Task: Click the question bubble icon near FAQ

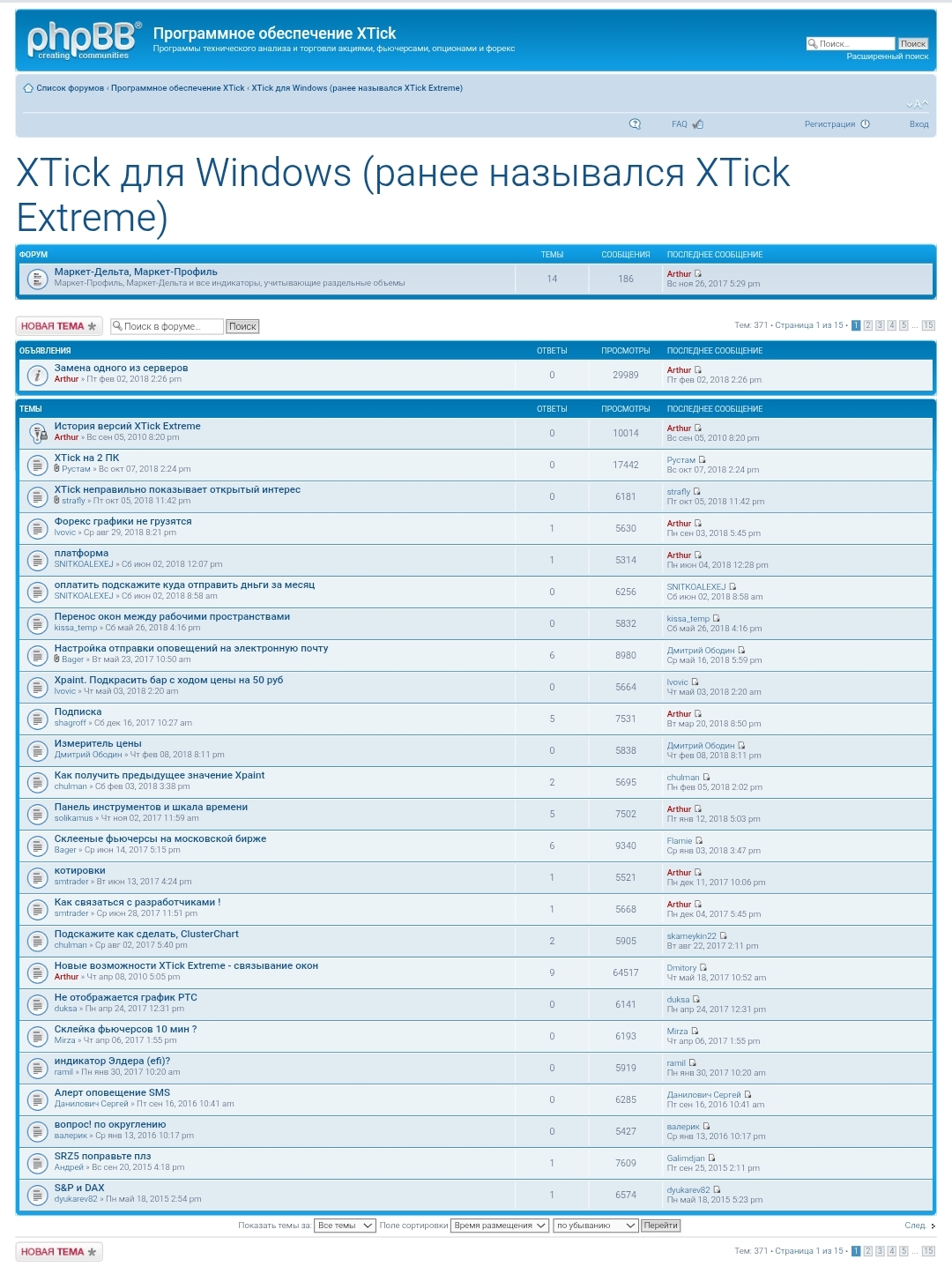Action: [x=635, y=124]
